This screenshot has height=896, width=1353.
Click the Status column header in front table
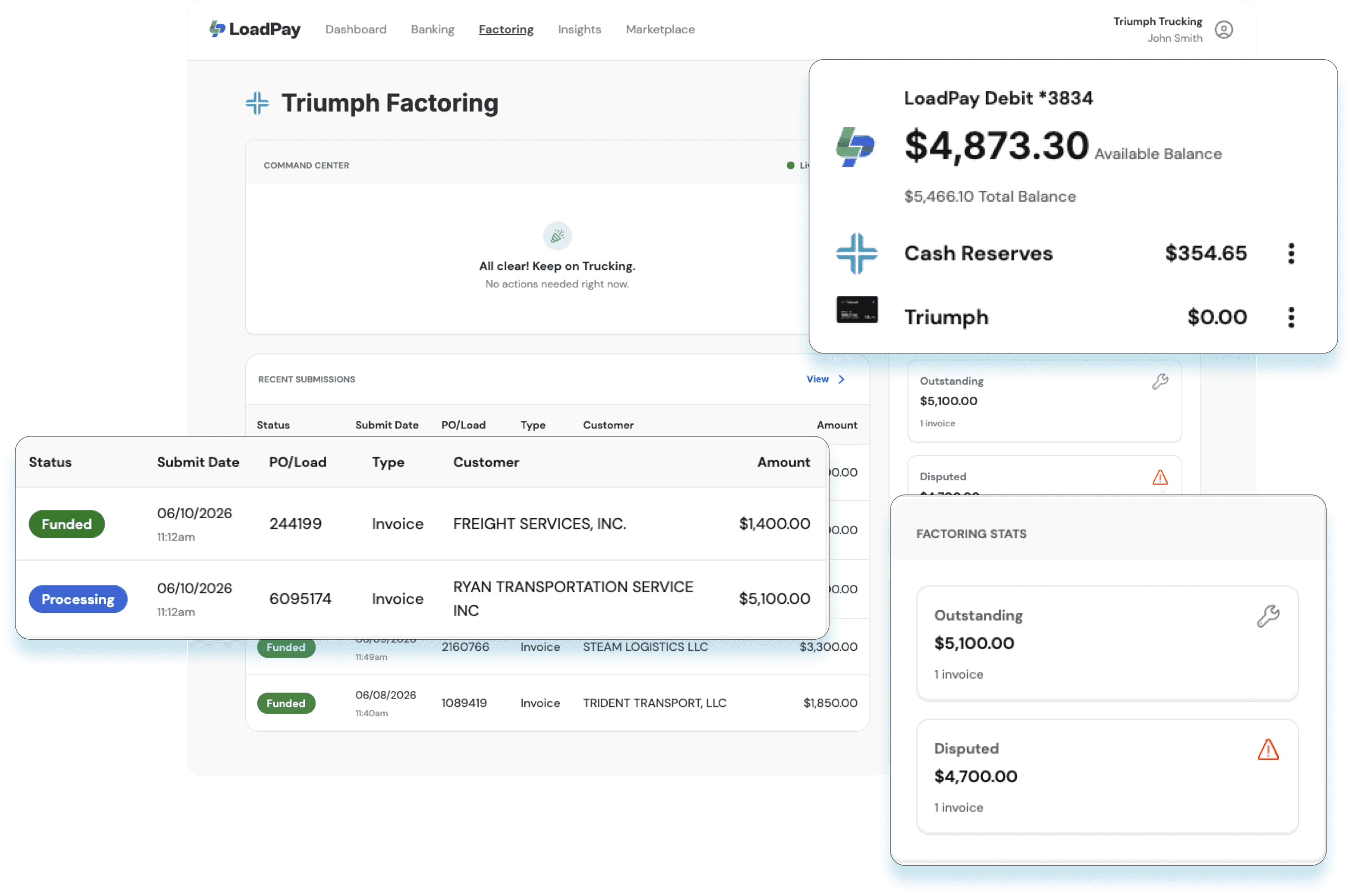pyautogui.click(x=50, y=462)
